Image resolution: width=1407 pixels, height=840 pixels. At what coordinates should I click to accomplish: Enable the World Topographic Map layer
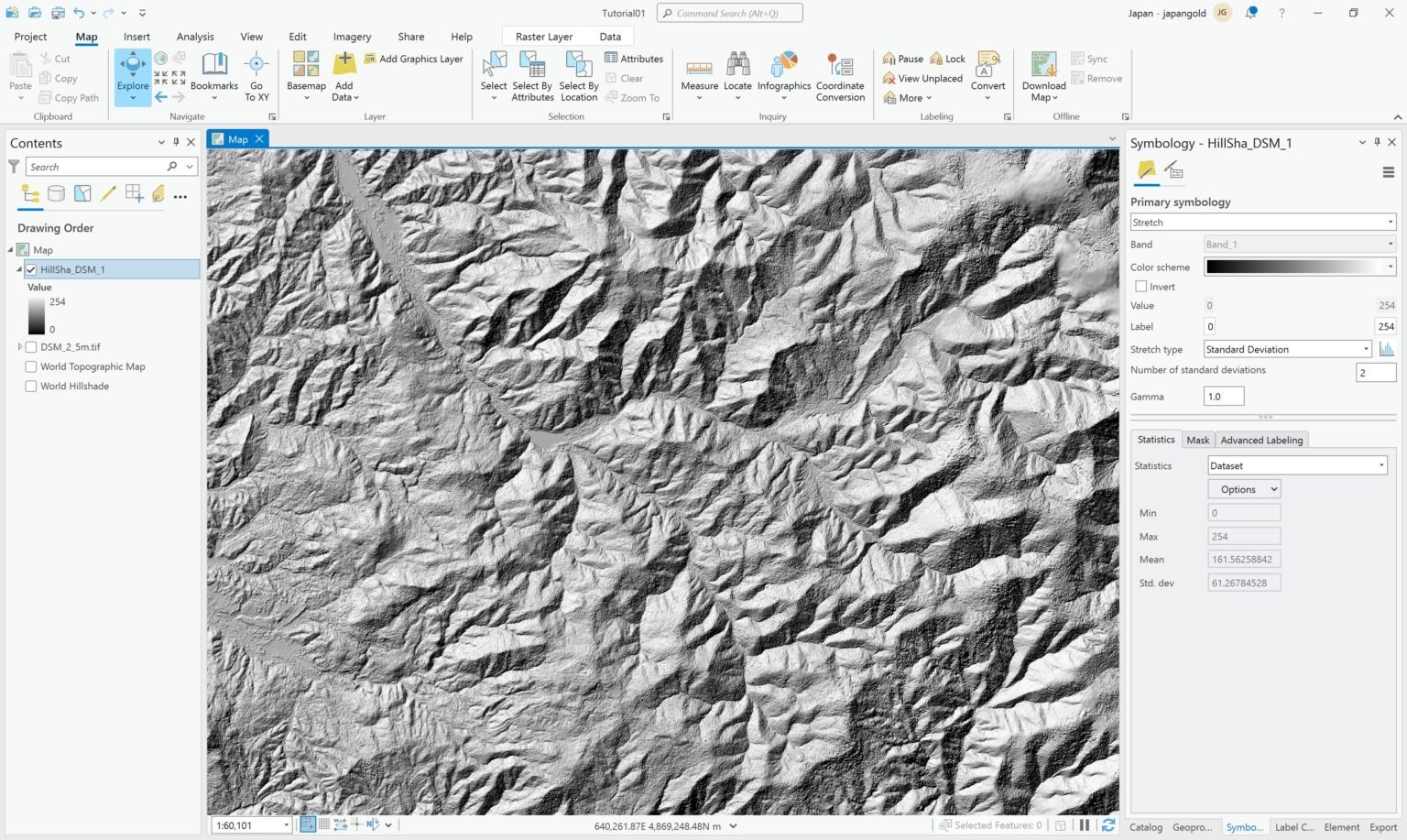pos(31,366)
